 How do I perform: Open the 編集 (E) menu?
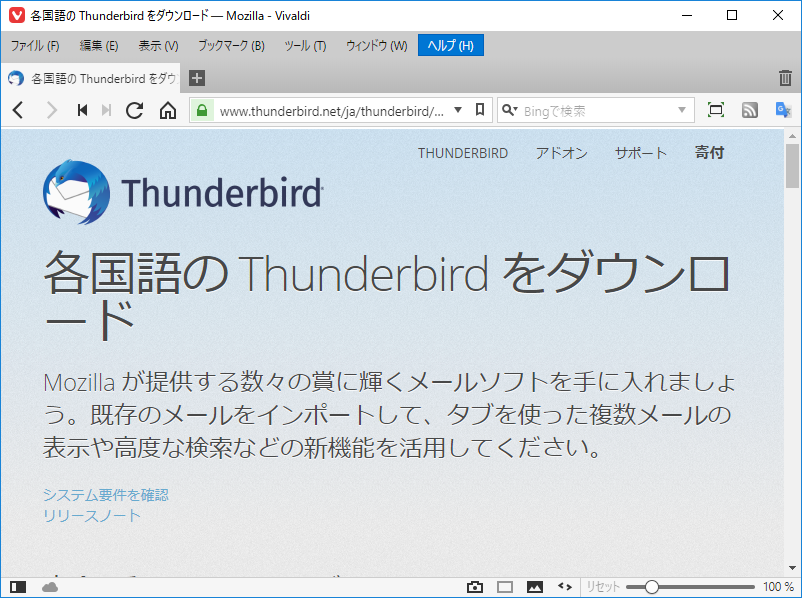coord(99,46)
